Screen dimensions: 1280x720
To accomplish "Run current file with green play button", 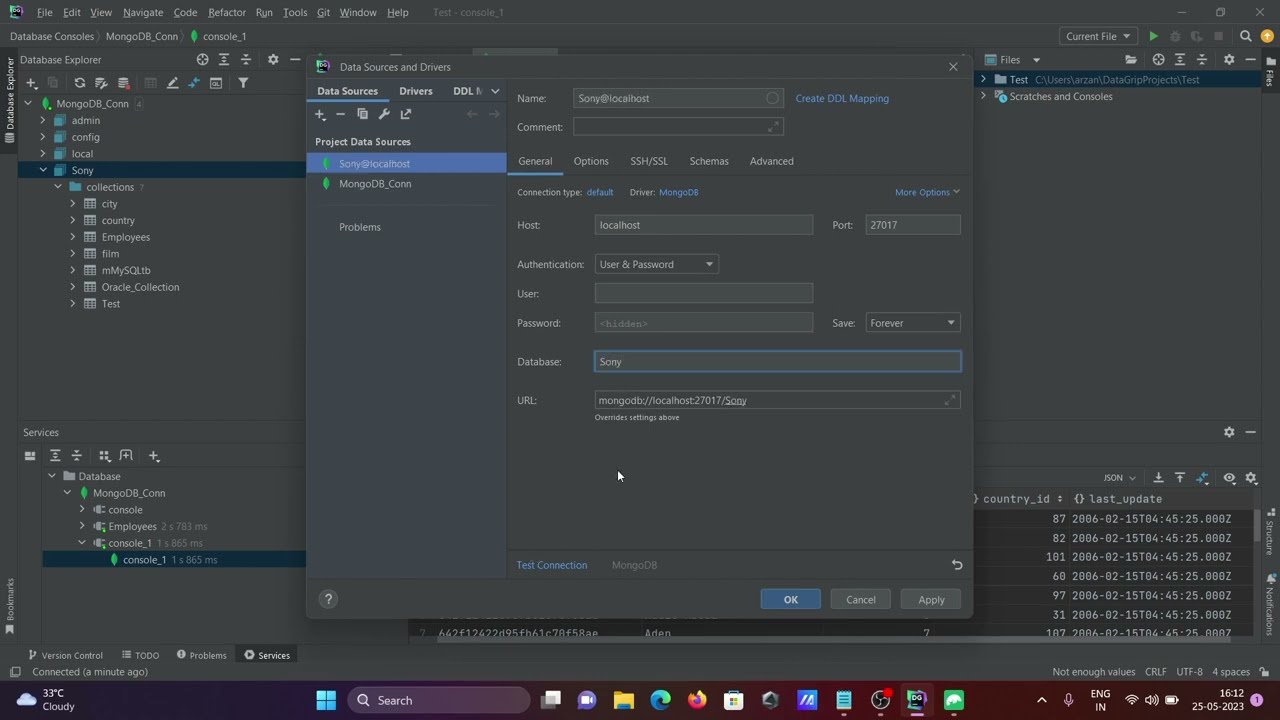I will pos(1153,36).
